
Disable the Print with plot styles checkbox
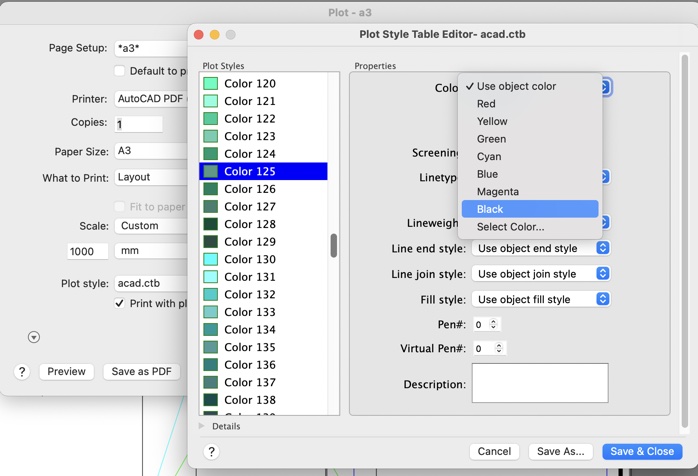point(120,303)
